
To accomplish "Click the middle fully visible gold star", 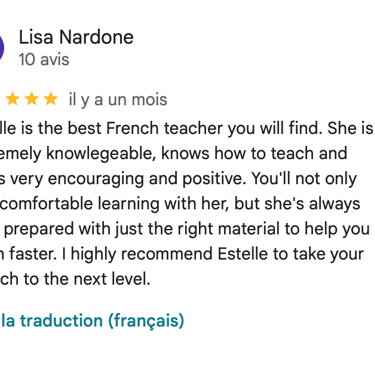I will (x=32, y=99).
